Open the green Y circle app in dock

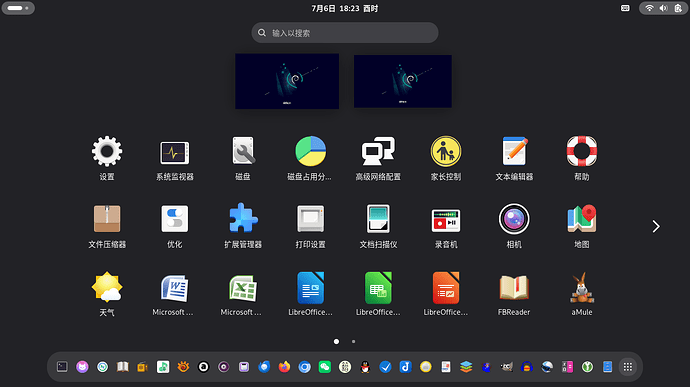tap(587, 367)
